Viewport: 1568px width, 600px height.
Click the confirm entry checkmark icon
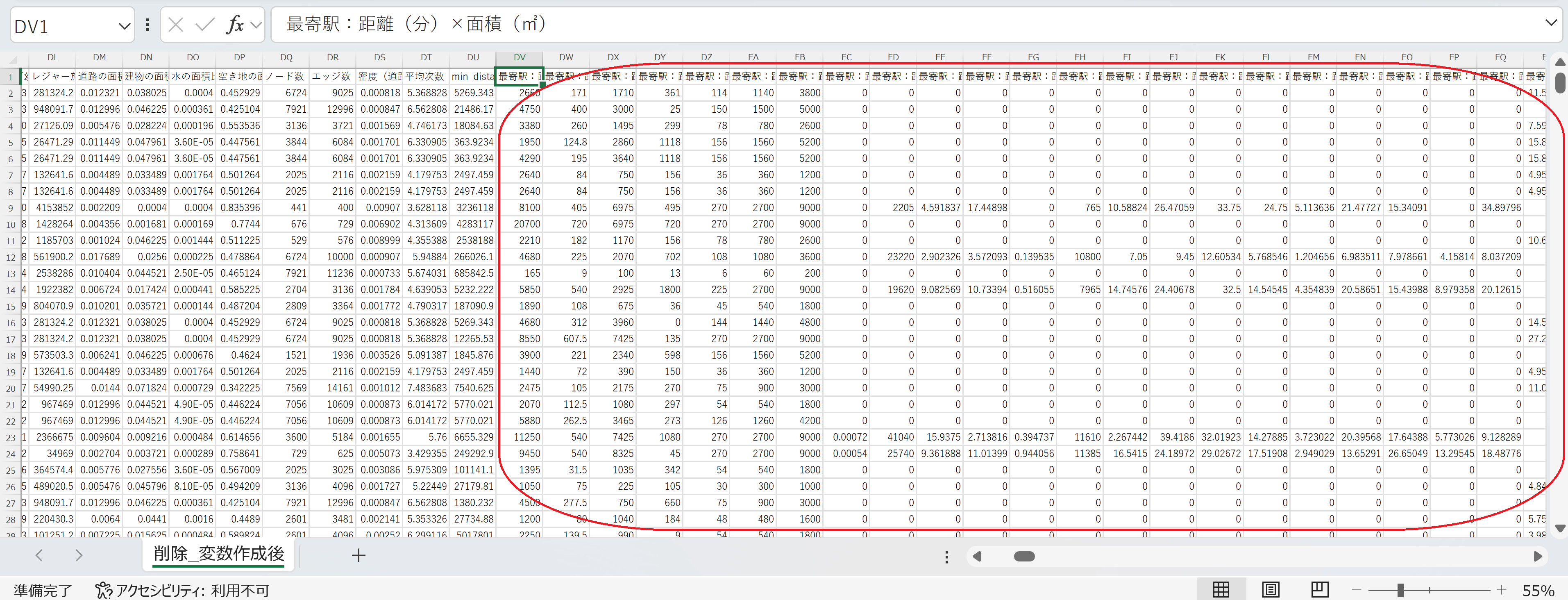point(205,25)
